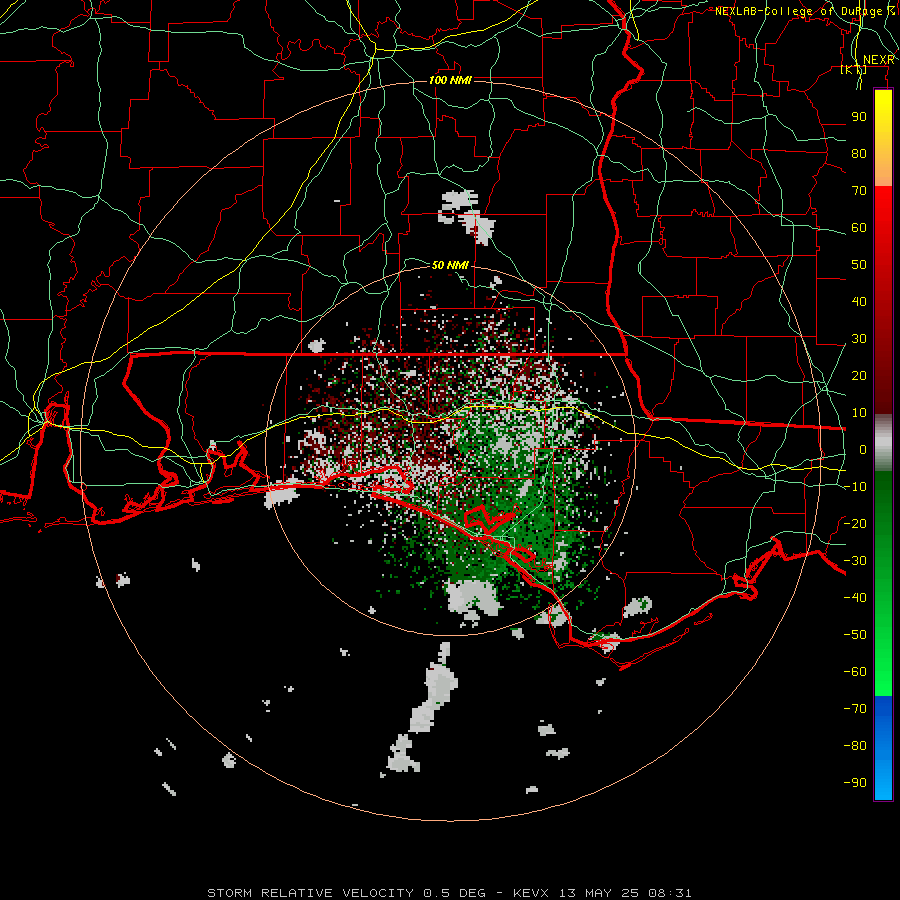
Task: Click the "50 NMI" range ring label
Action: coord(451,265)
